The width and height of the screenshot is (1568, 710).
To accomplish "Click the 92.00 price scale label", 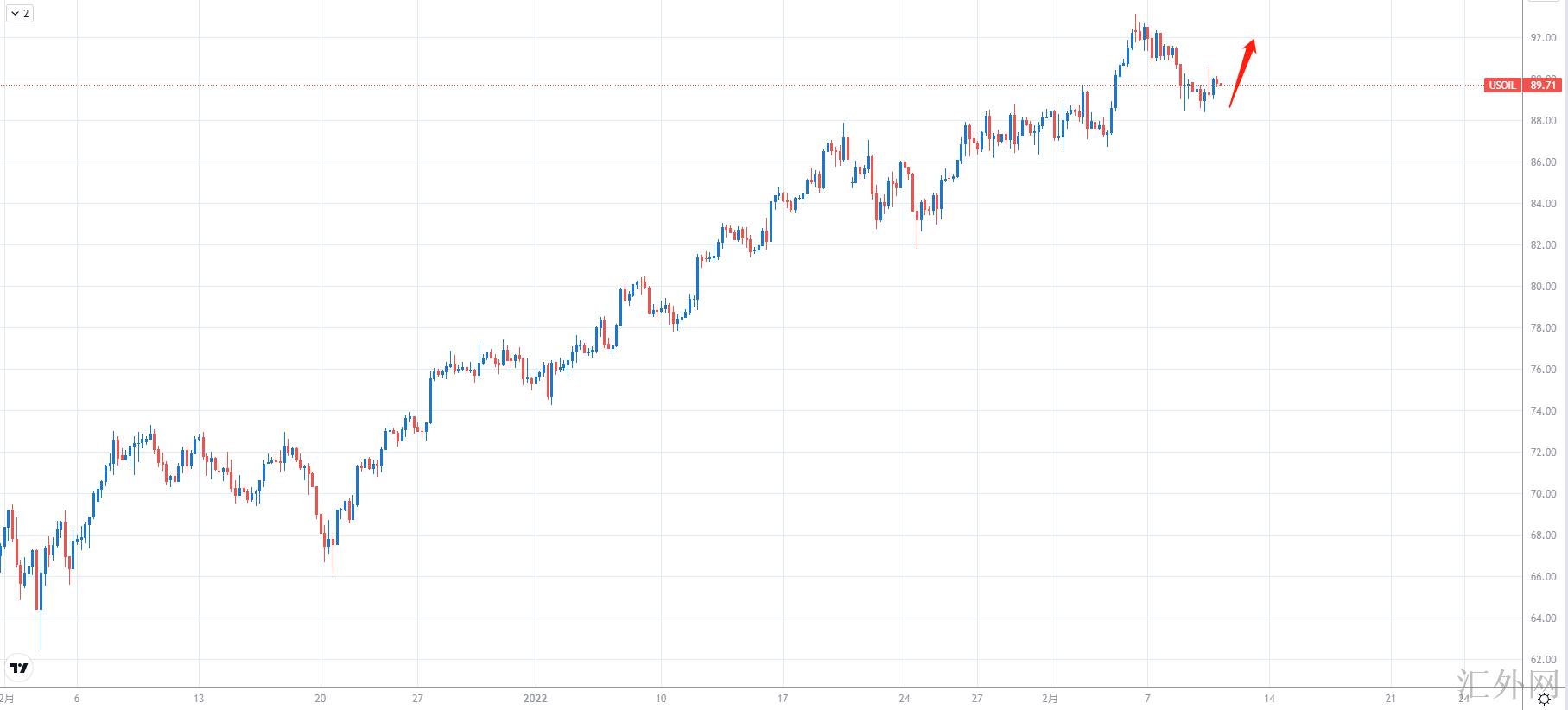I will 1543,38.
